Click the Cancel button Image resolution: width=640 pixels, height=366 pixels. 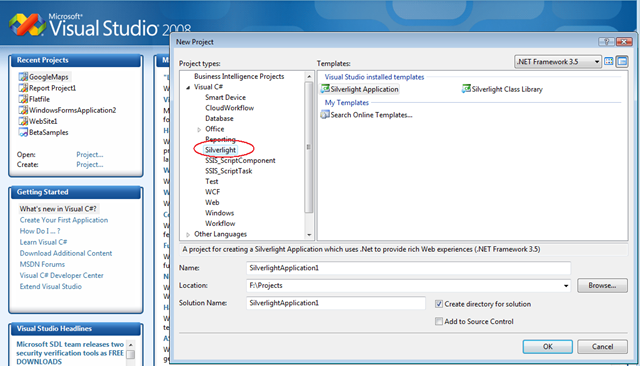click(602, 346)
